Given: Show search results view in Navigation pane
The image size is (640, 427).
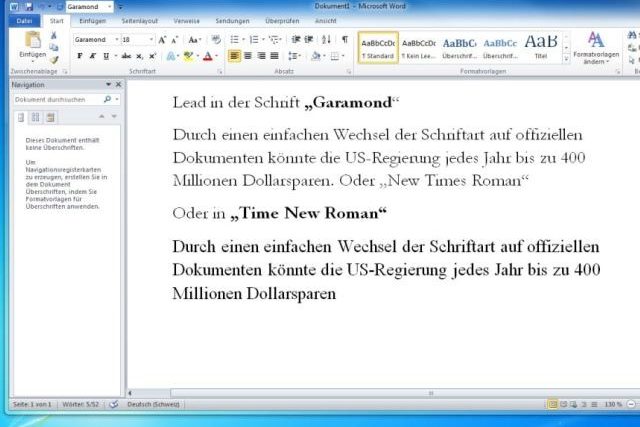Looking at the screenshot, I should tap(51, 118).
